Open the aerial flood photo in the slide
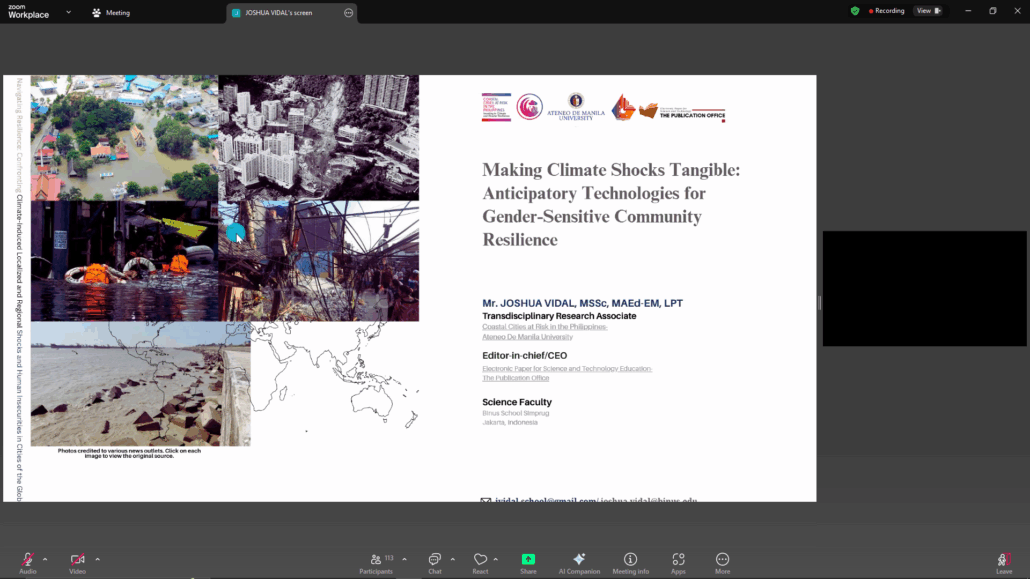Image resolution: width=1030 pixels, height=579 pixels. (x=124, y=137)
